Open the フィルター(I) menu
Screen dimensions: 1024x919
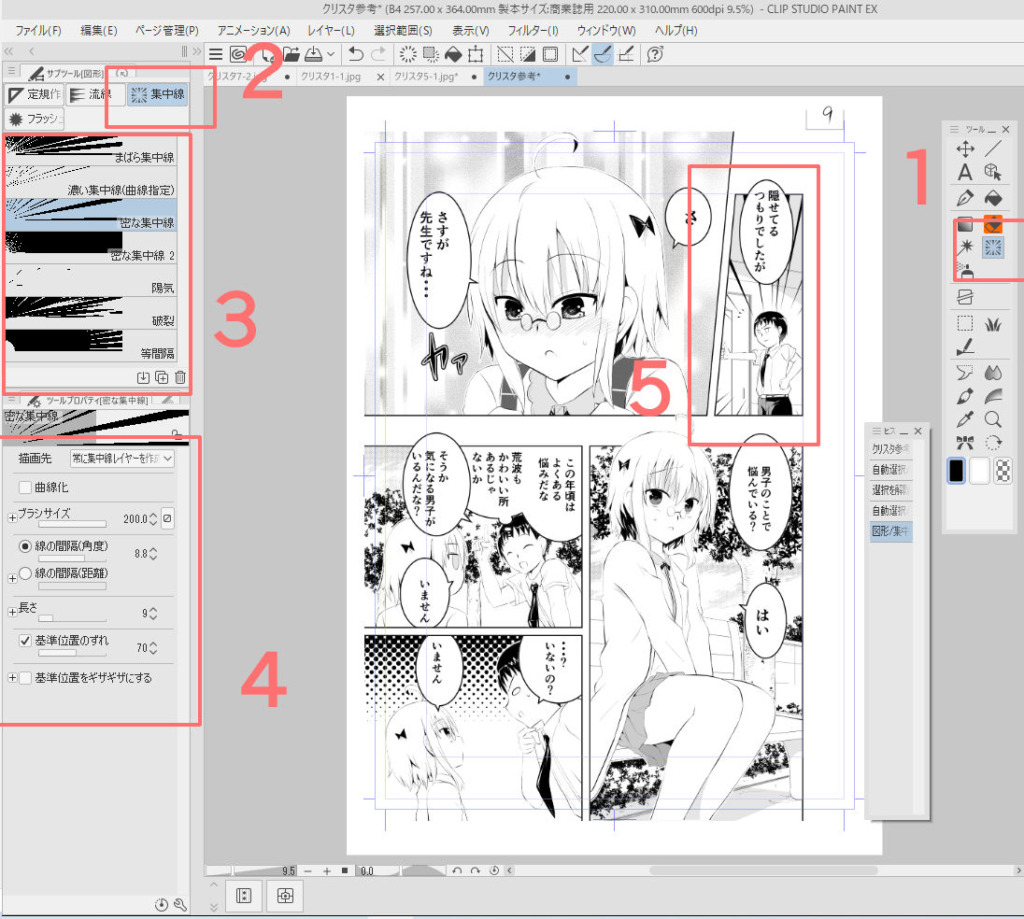tap(533, 30)
